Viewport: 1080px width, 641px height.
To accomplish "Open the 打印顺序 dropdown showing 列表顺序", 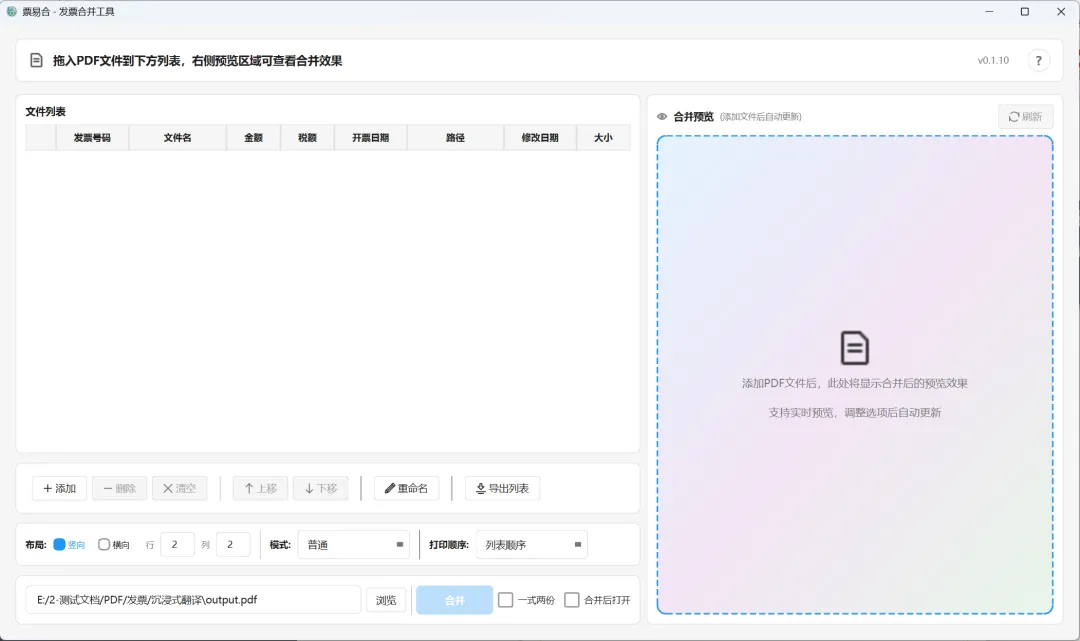I will (532, 545).
